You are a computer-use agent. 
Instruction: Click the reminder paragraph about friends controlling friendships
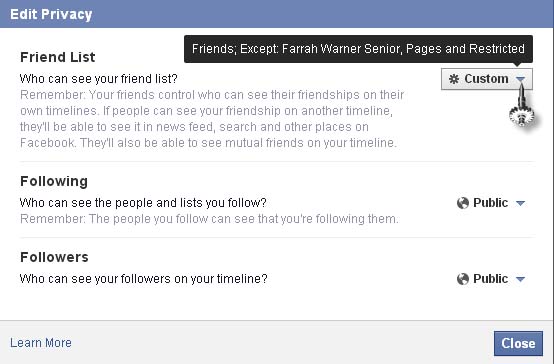(x=212, y=119)
